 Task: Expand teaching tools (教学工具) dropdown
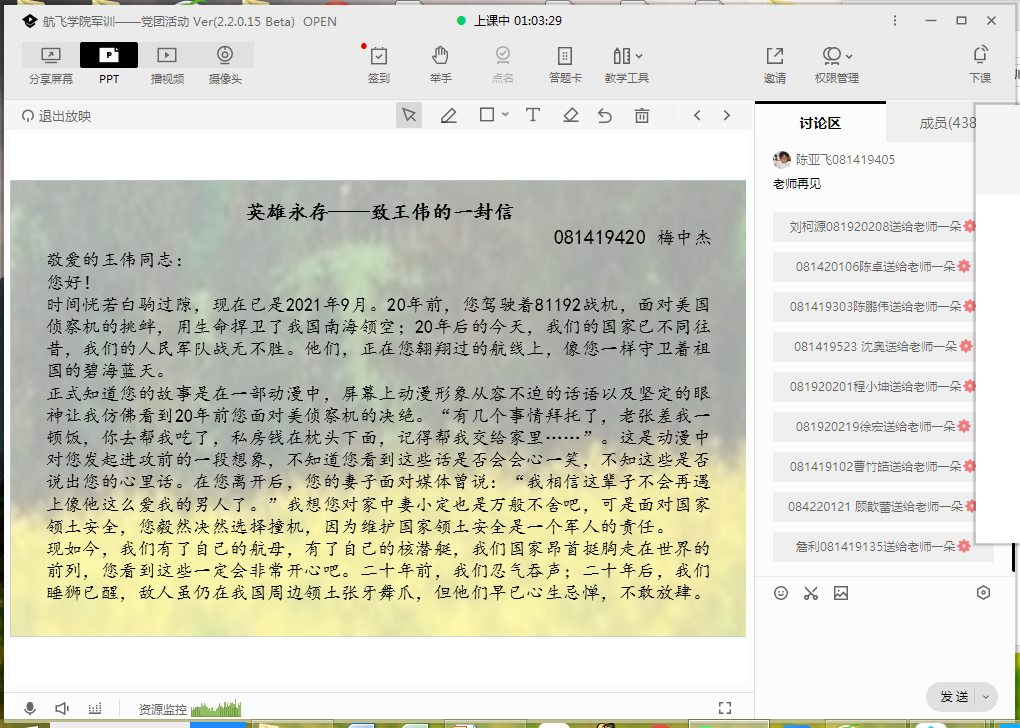coord(639,56)
